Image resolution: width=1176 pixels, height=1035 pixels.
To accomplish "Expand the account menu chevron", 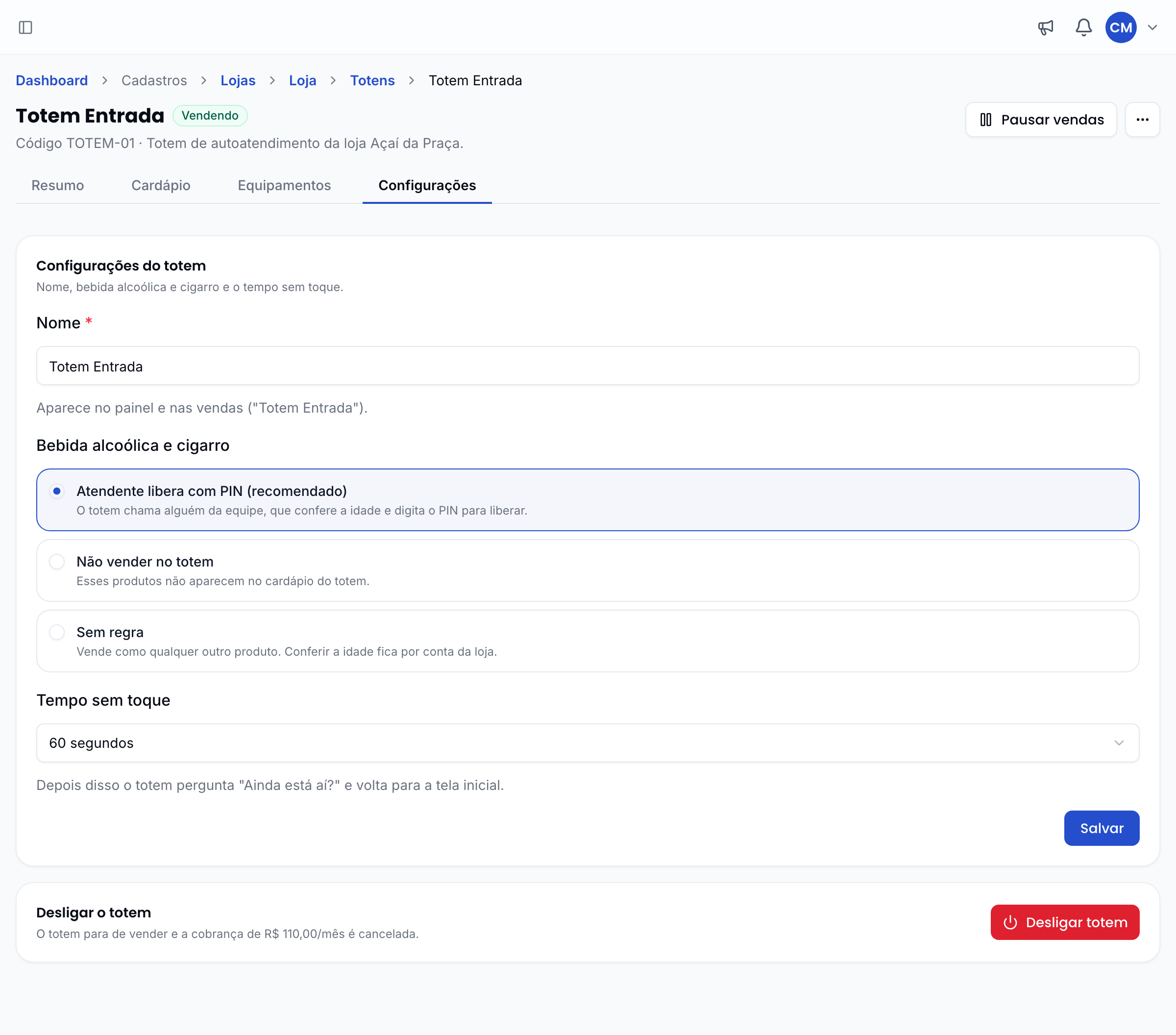I will (x=1152, y=27).
